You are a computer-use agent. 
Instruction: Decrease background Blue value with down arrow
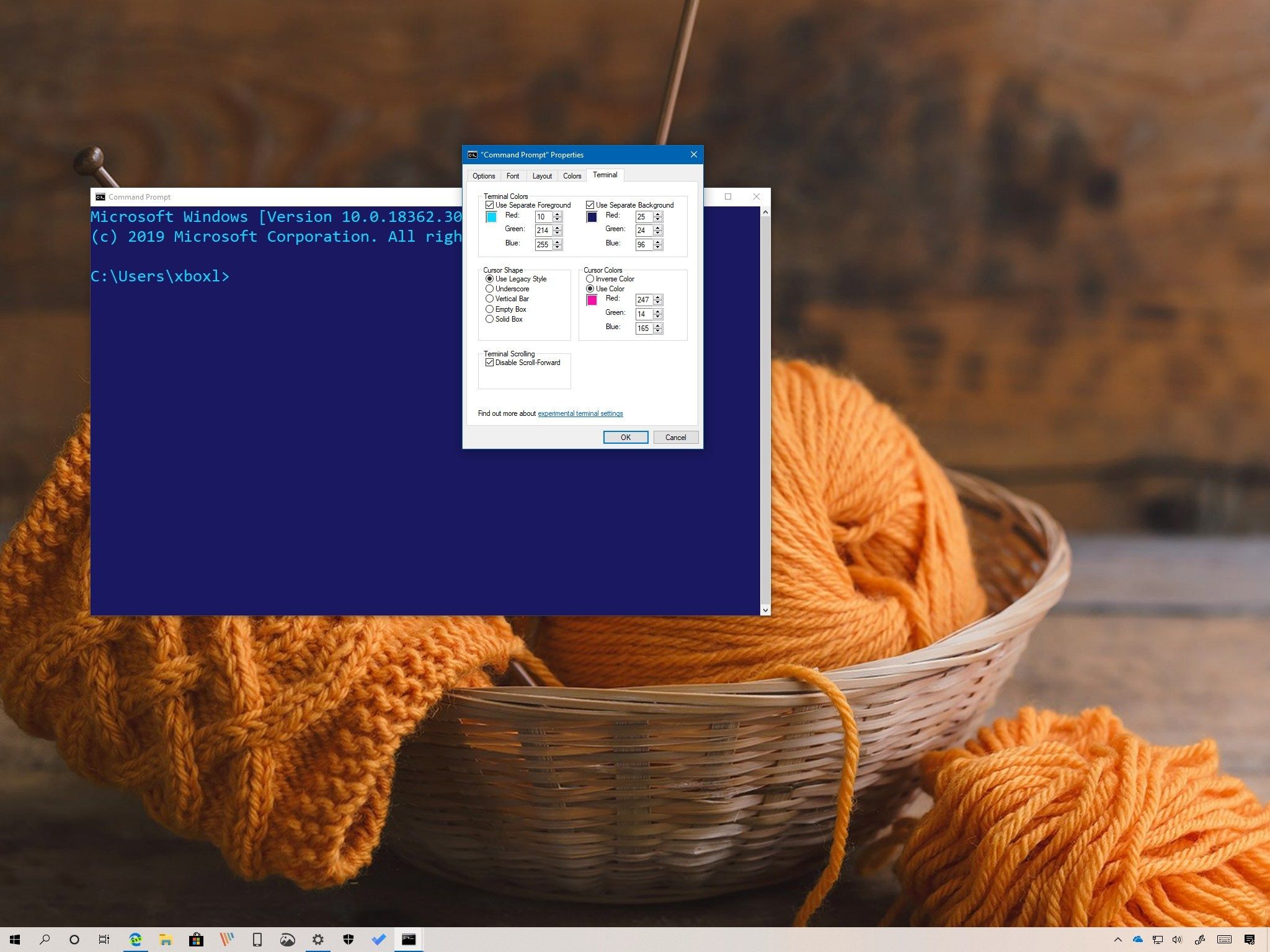point(658,247)
